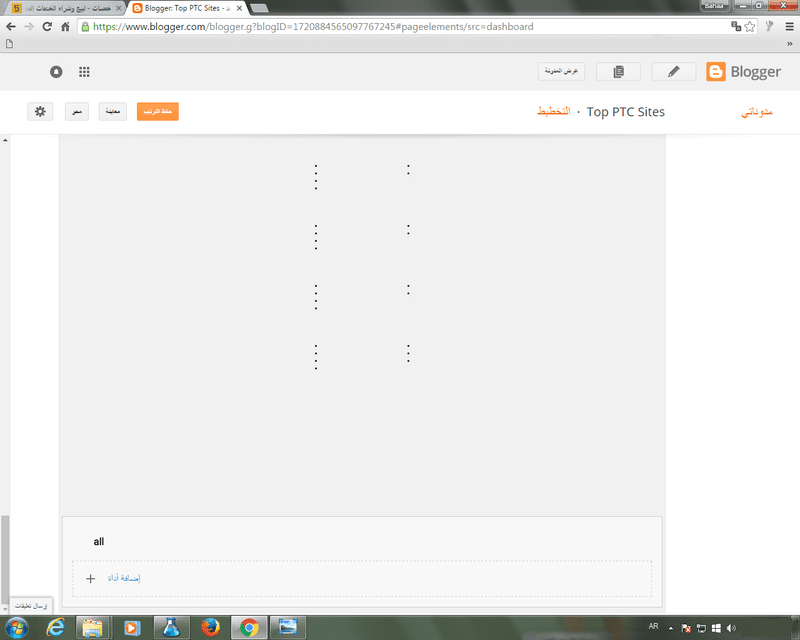The height and width of the screenshot is (640, 800).
Task: Click the page scroll-down arrow
Action: [x=5, y=609]
